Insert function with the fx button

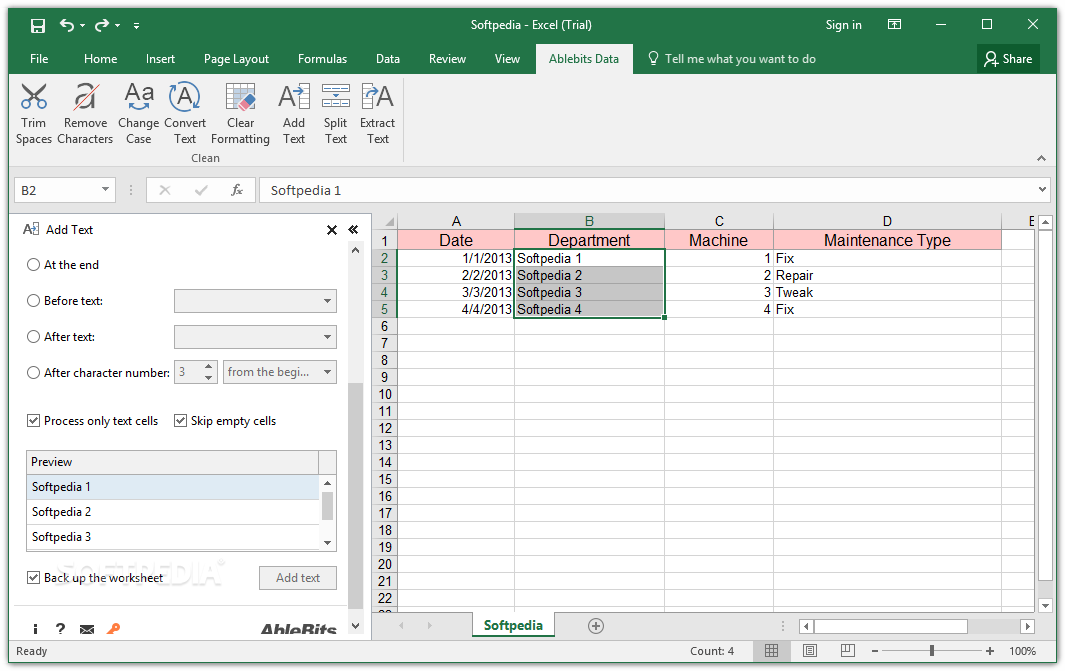click(x=236, y=190)
